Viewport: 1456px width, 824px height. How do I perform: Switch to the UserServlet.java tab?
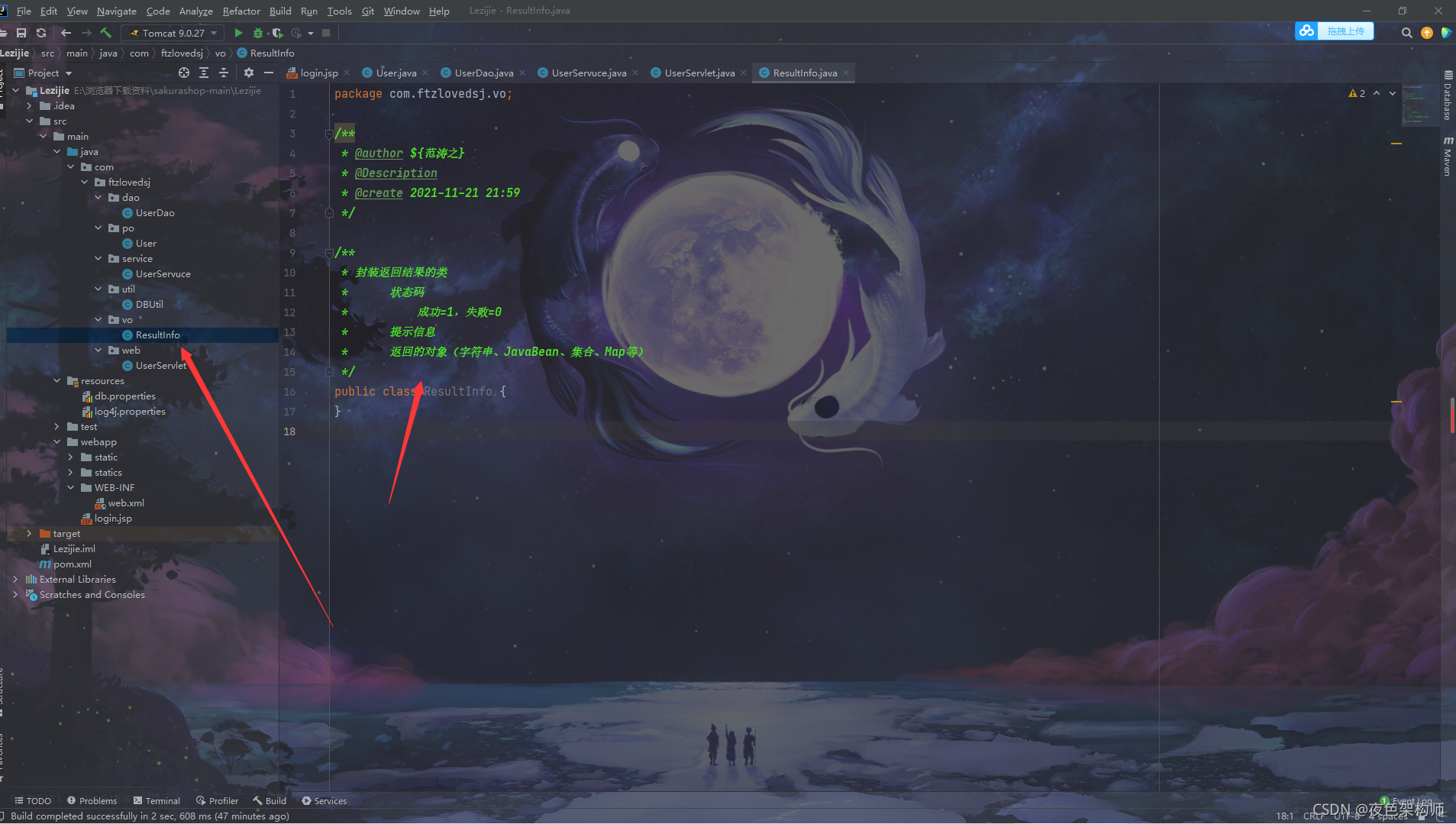tap(699, 73)
